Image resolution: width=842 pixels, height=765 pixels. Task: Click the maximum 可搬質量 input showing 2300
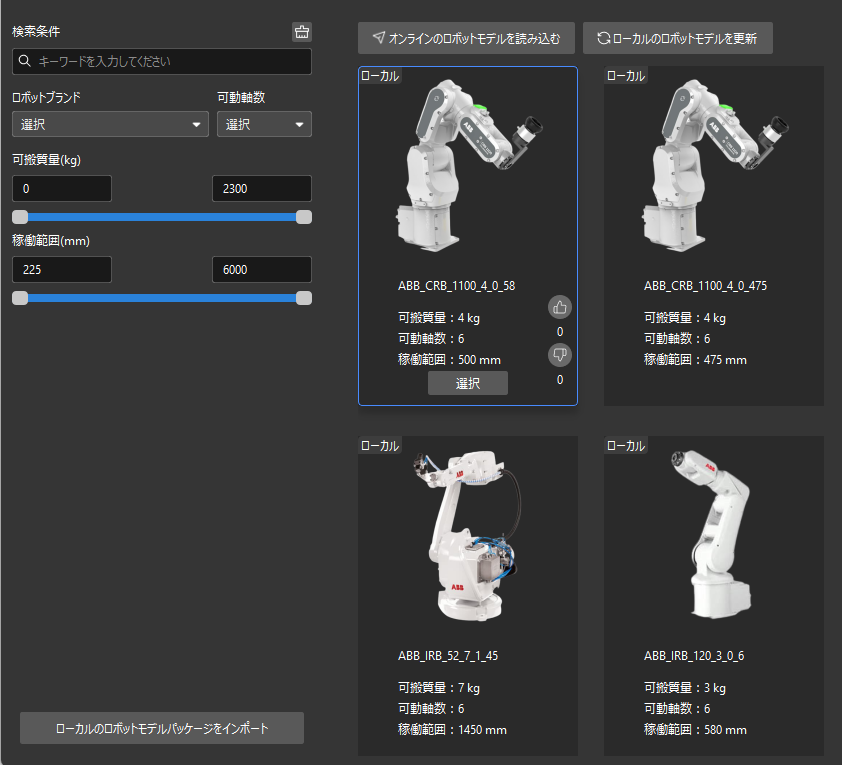[x=262, y=189]
